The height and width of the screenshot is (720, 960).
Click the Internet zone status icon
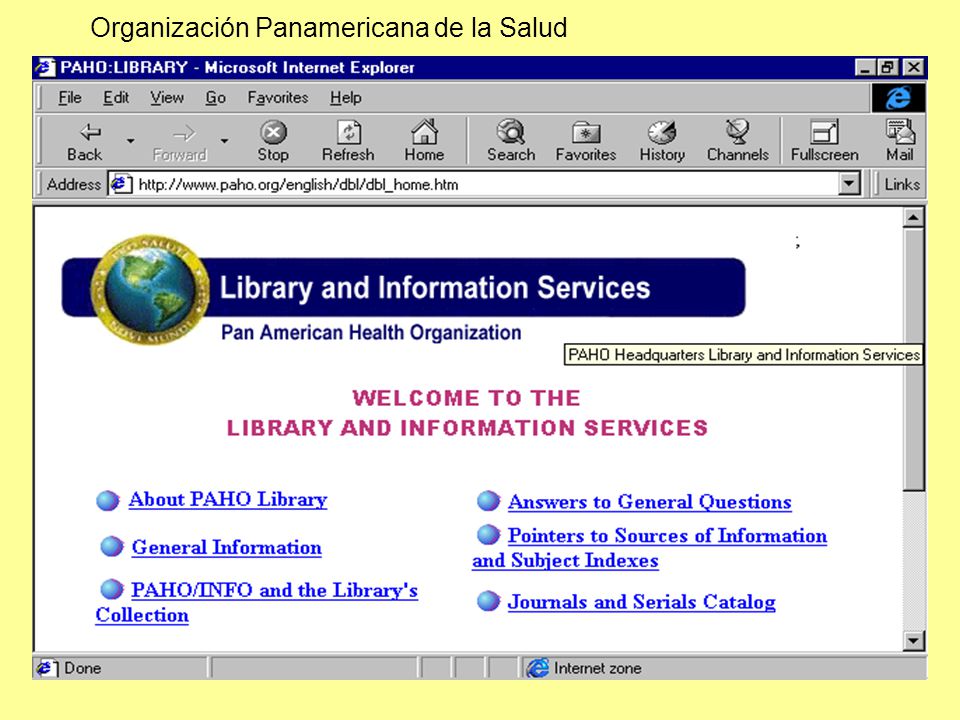[x=538, y=668]
